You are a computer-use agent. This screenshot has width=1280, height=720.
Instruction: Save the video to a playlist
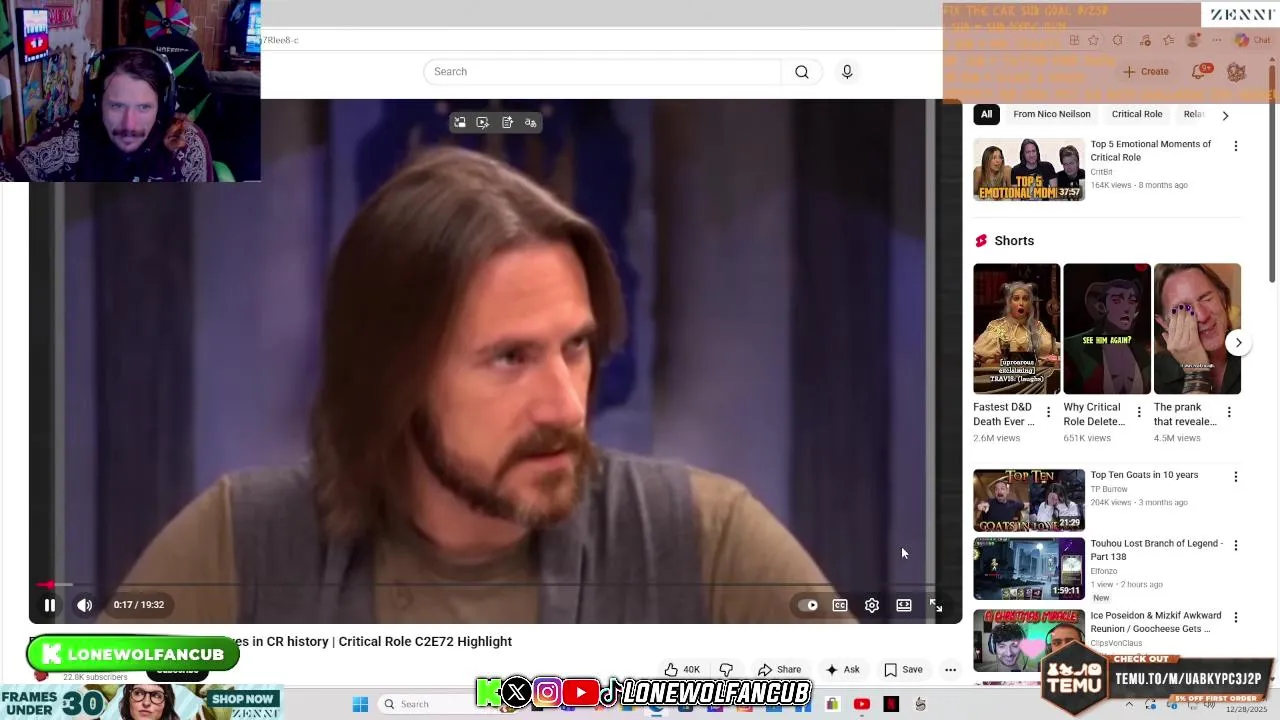903,670
